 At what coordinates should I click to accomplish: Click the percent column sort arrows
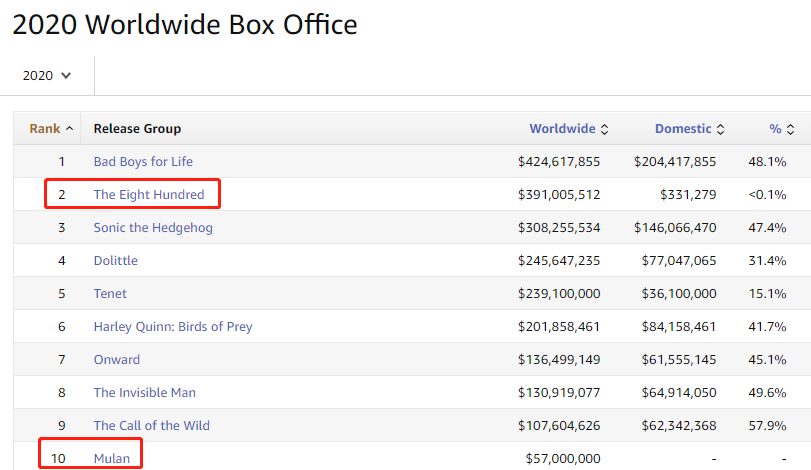tap(790, 129)
